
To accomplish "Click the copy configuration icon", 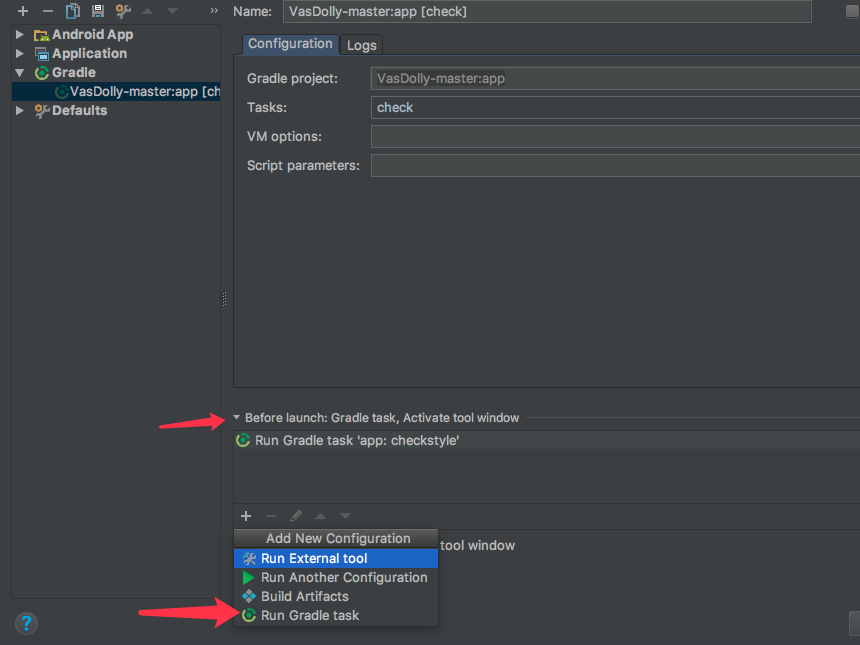I will (x=72, y=11).
